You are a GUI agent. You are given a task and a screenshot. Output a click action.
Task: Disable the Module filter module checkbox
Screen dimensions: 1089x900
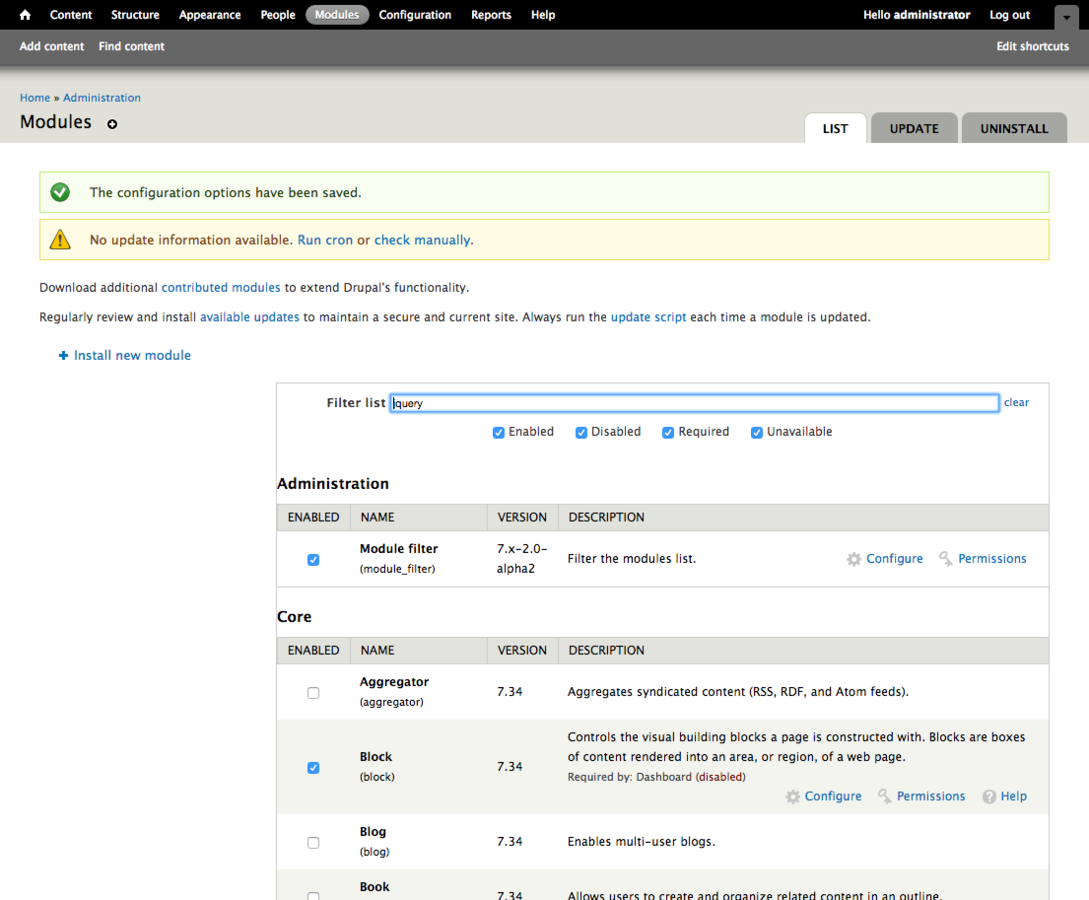(x=313, y=560)
